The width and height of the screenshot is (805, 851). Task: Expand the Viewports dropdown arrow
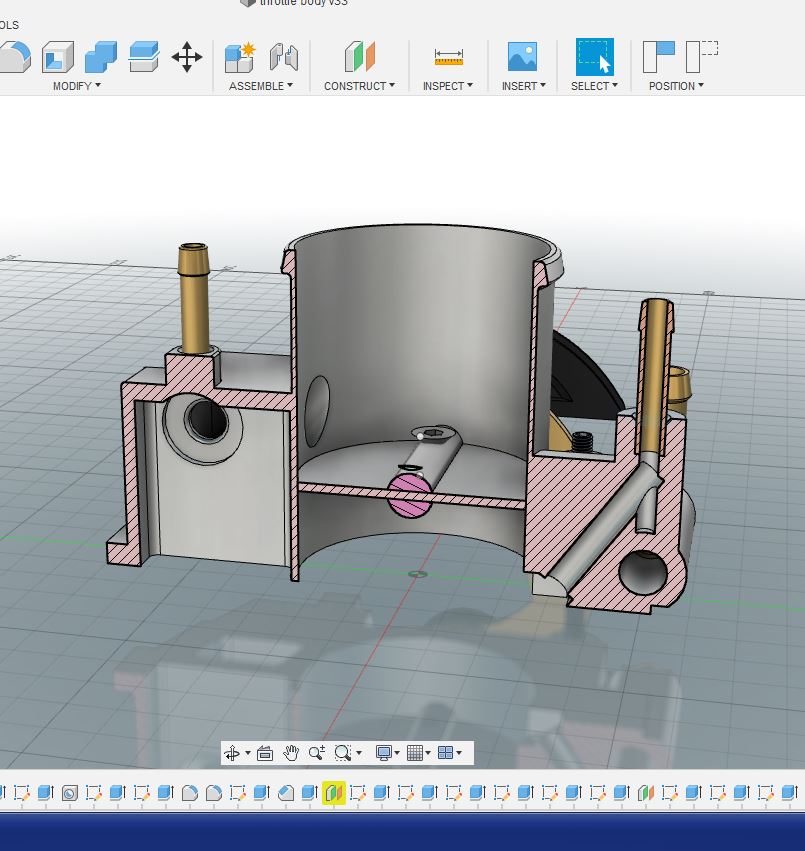[459, 753]
